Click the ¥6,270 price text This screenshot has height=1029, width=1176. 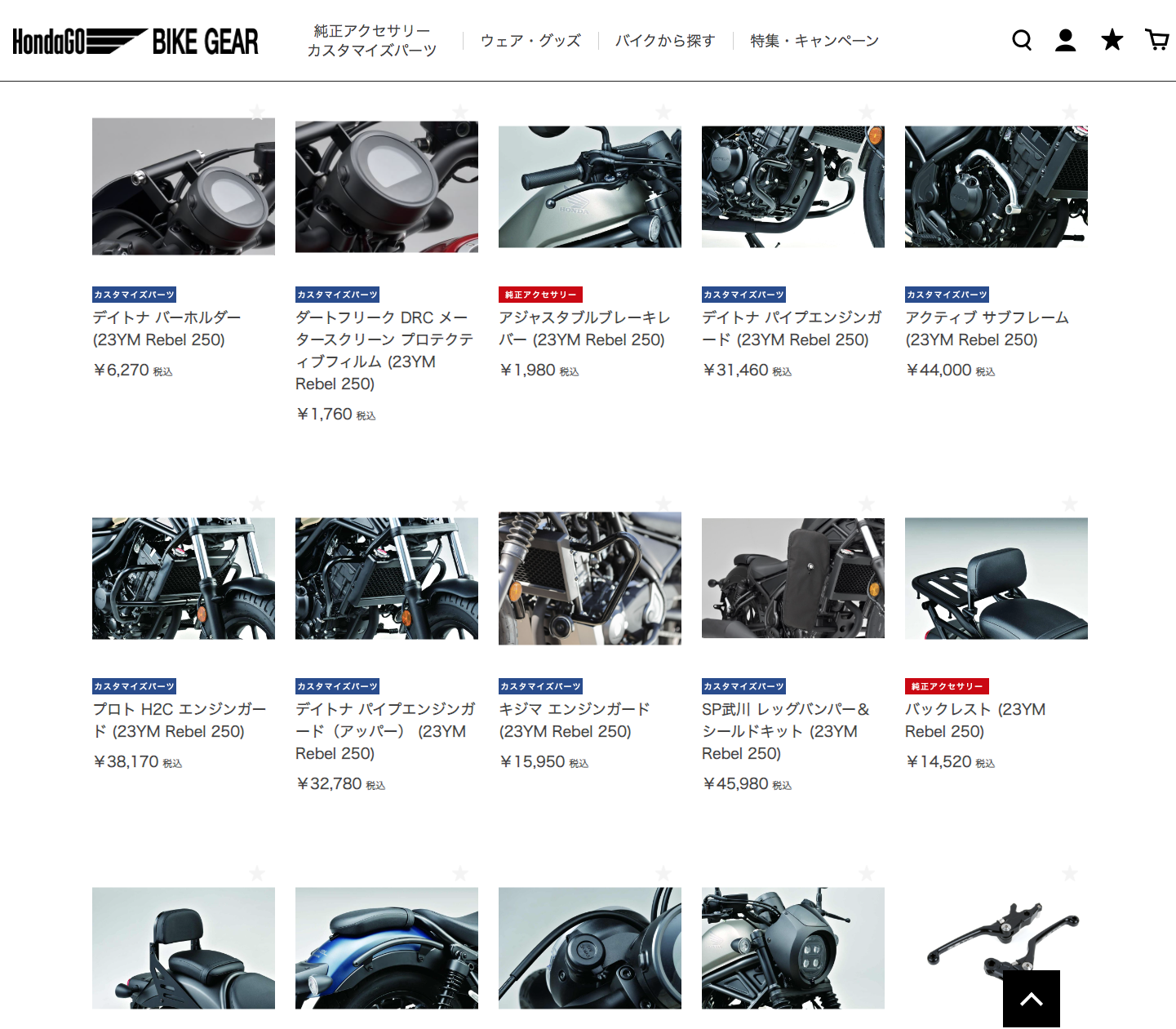click(121, 370)
